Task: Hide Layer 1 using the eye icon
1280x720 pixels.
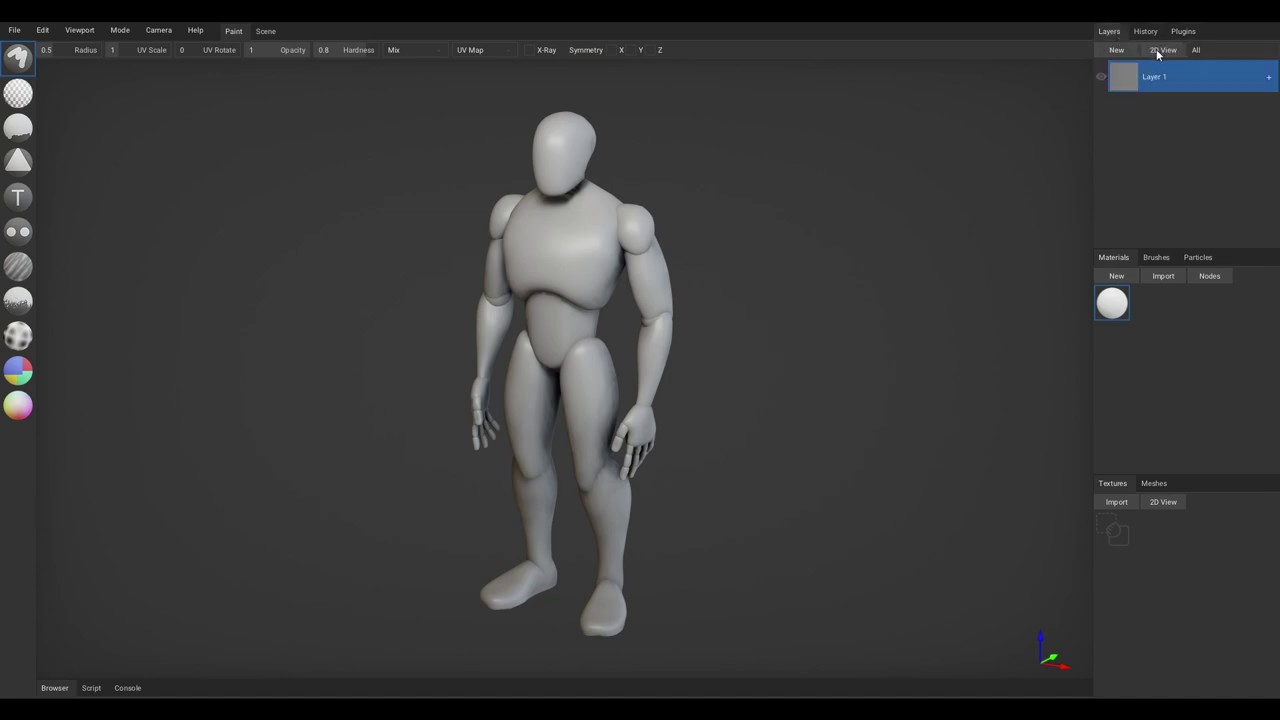Action: tap(1101, 77)
